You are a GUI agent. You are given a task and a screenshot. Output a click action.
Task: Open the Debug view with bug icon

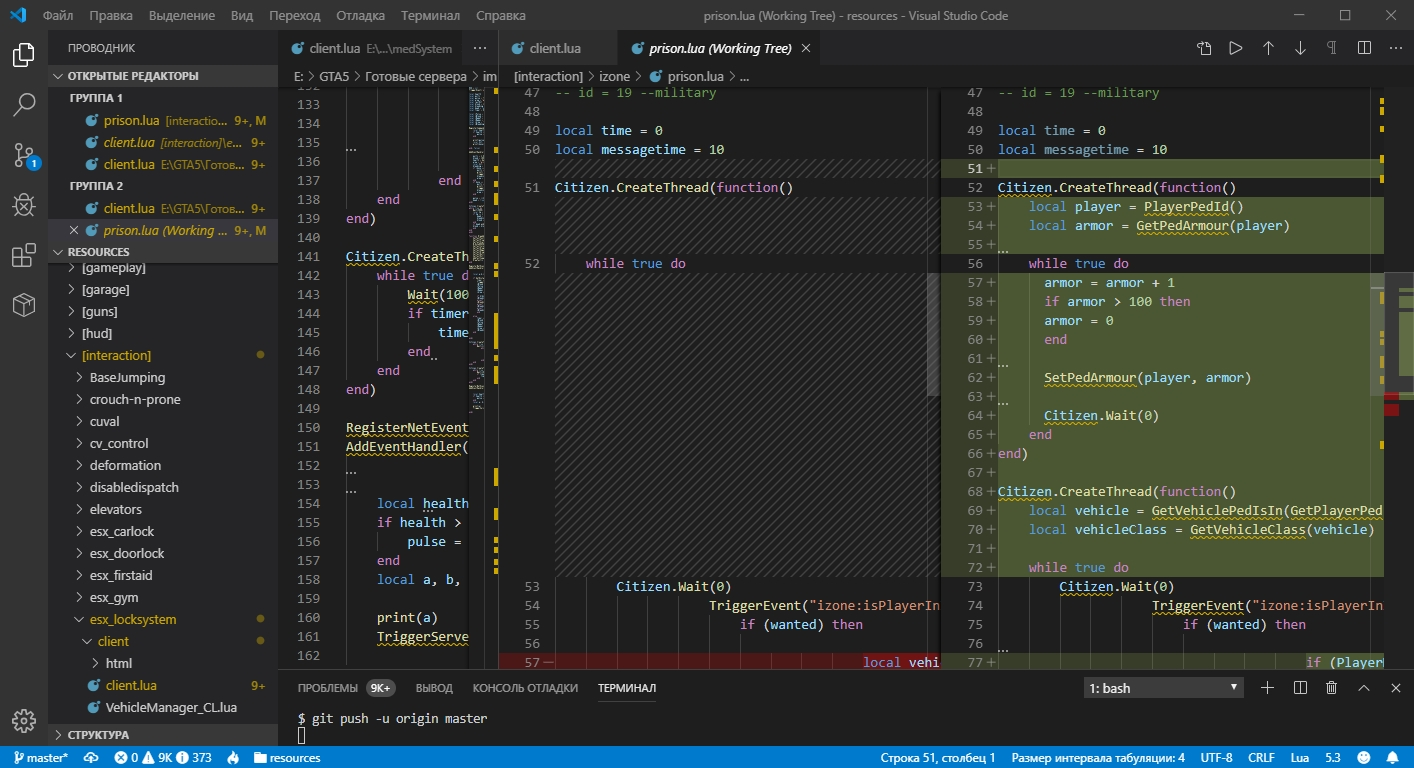pos(24,205)
